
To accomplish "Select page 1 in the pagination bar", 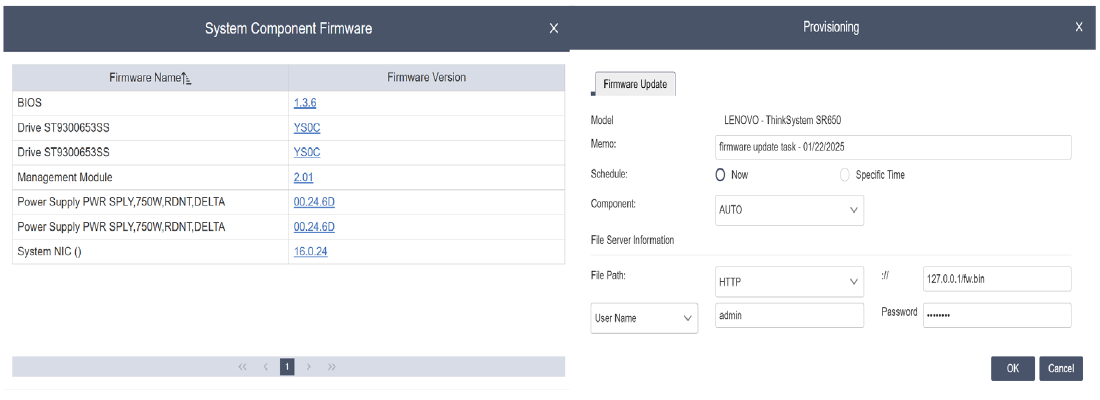I will click(x=287, y=367).
